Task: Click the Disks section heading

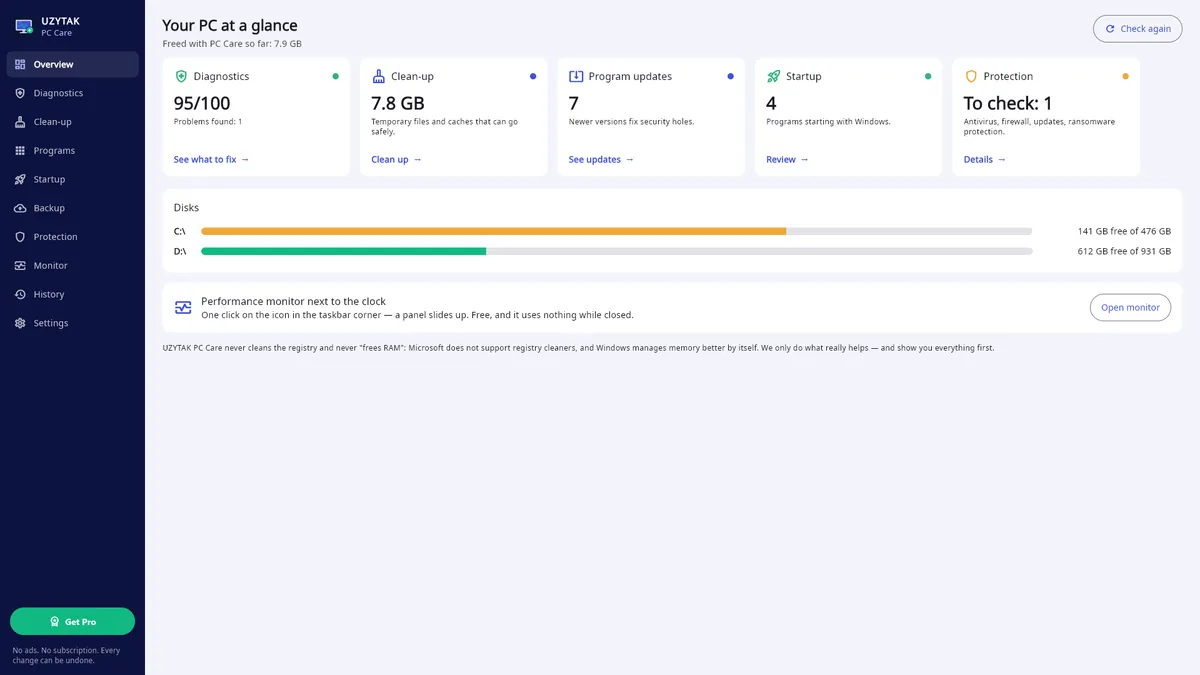Action: 186,208
